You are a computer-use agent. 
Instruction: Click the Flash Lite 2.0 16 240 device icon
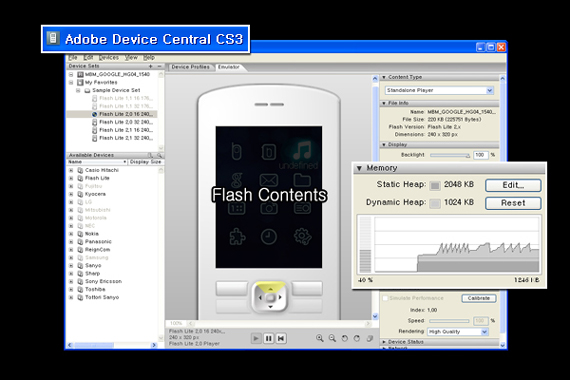click(x=95, y=114)
